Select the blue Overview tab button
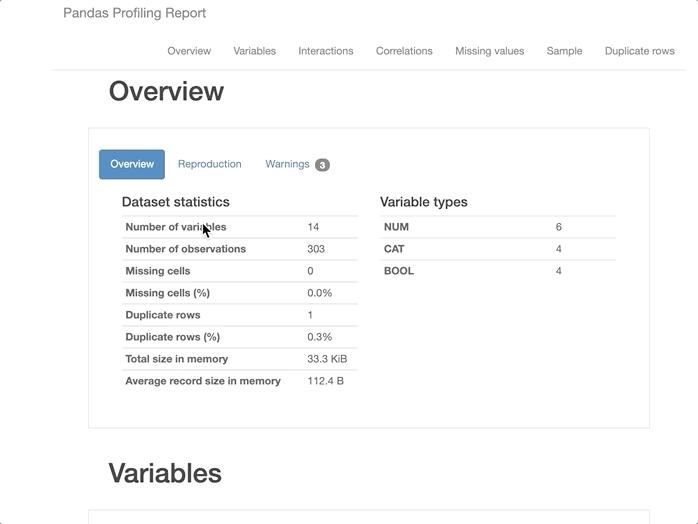This screenshot has width=698, height=524. (x=132, y=164)
